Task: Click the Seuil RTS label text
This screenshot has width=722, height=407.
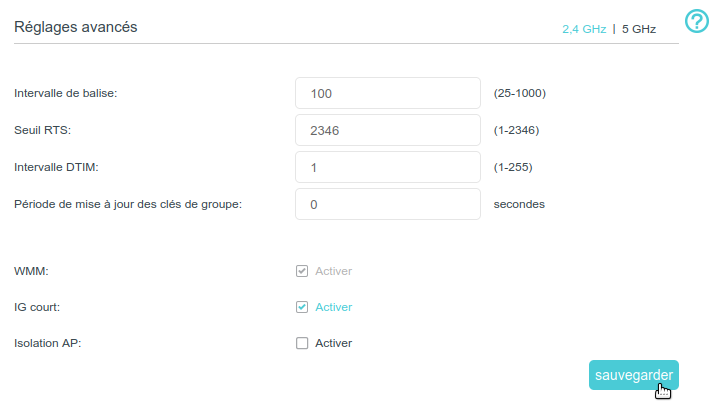Action: point(43,130)
